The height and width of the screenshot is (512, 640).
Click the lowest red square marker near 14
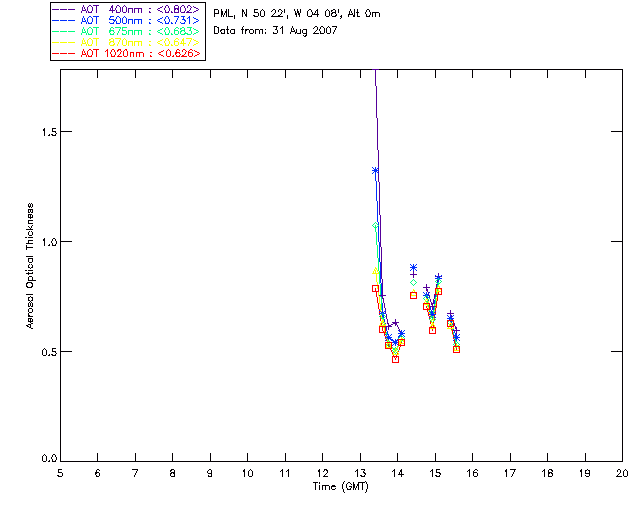[395, 360]
